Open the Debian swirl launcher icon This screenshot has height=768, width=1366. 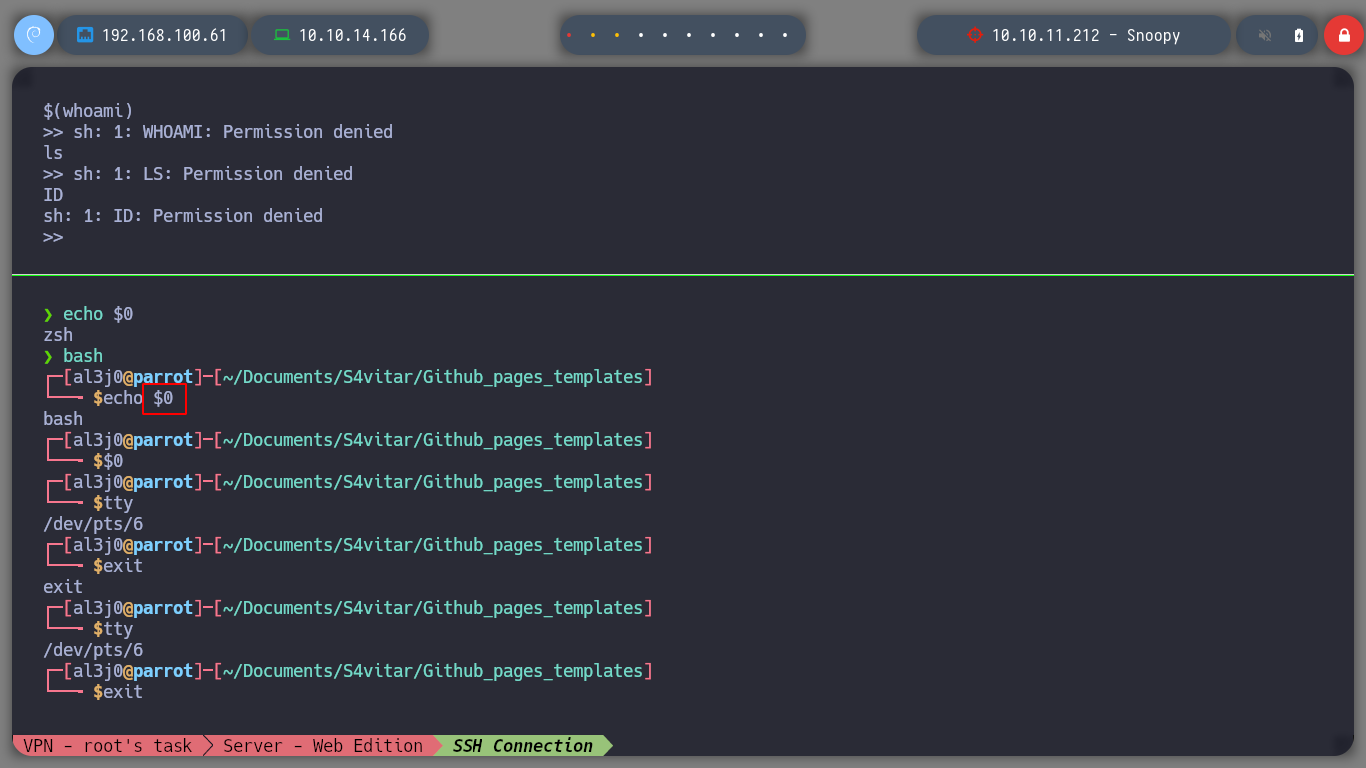[33, 35]
